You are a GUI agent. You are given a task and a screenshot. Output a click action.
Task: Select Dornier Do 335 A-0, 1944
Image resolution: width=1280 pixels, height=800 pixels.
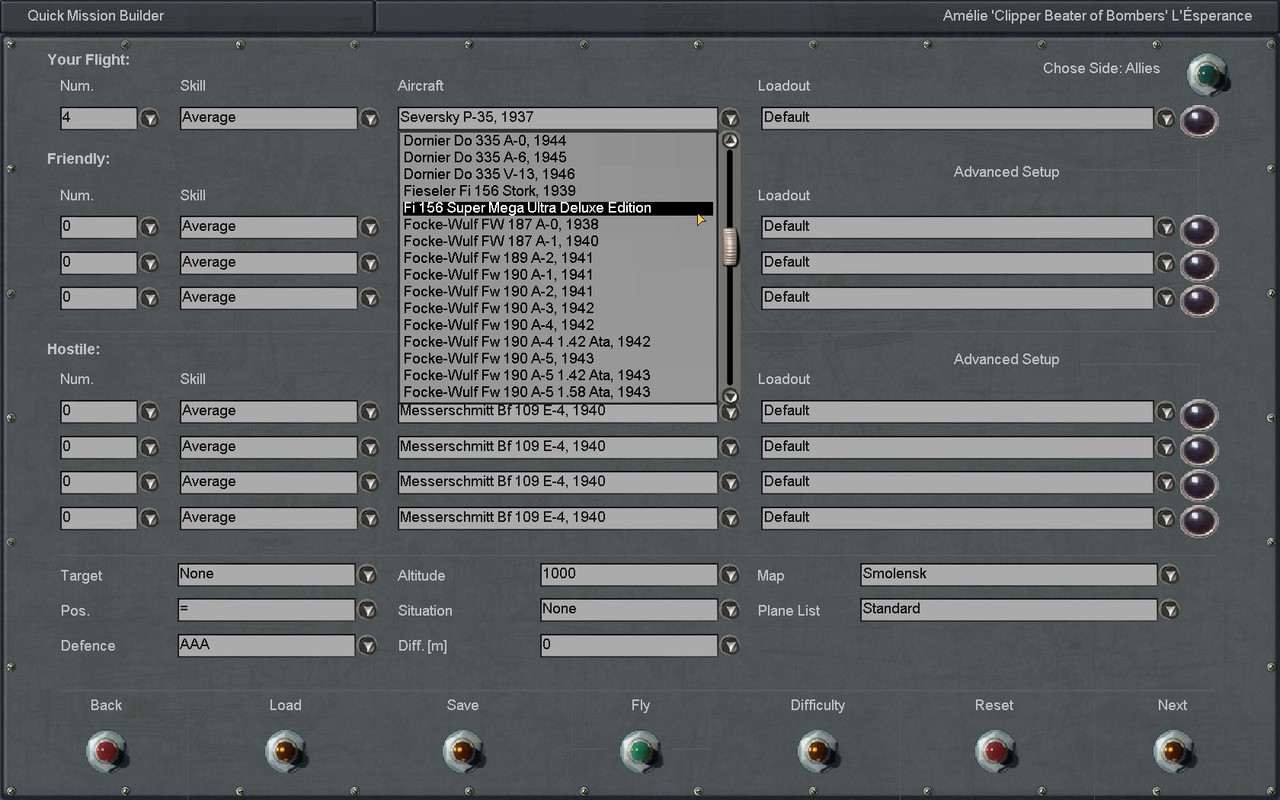557,141
